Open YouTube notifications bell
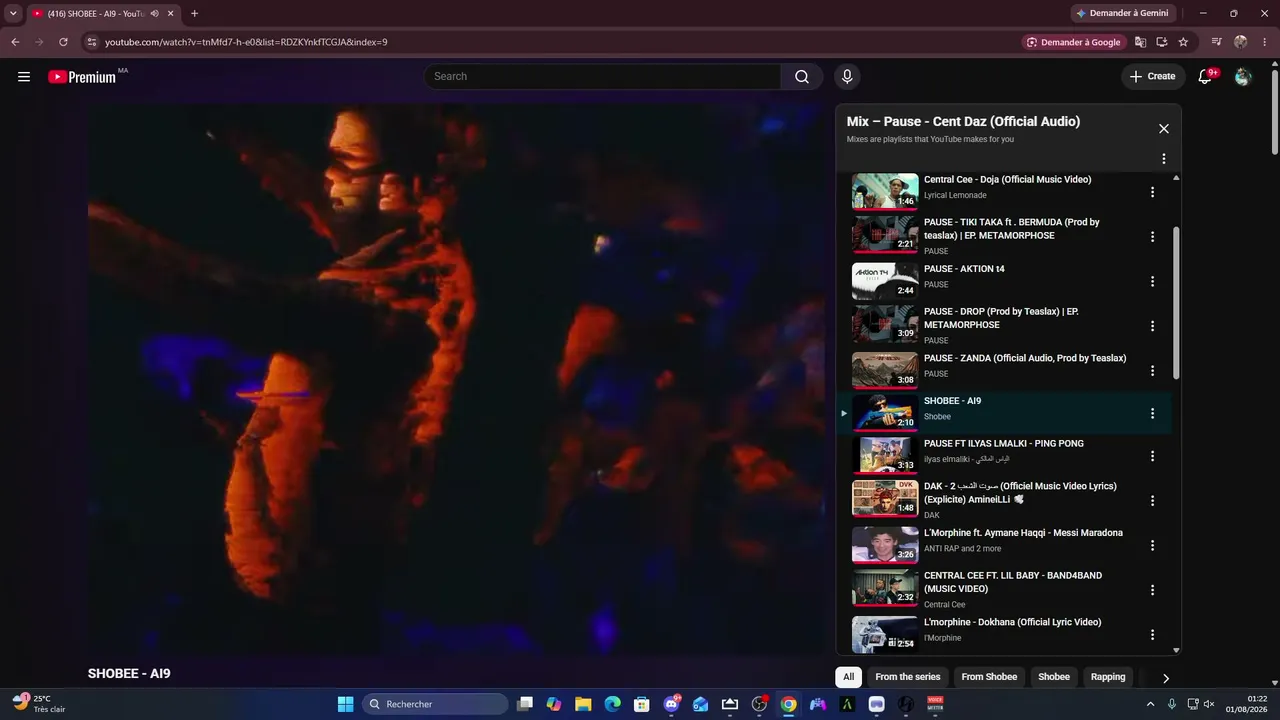Screen dimensions: 1280x720 [x=1206, y=76]
